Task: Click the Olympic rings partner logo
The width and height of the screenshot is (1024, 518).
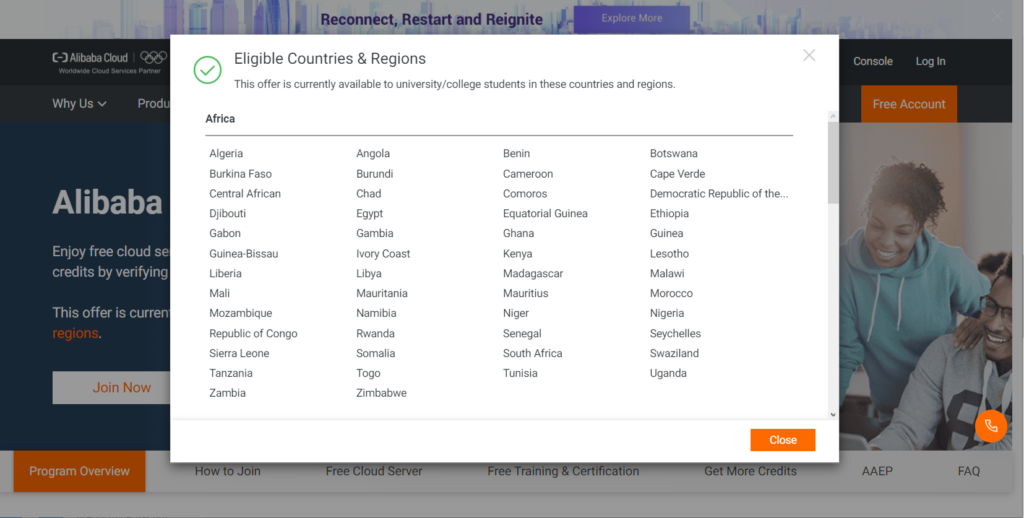Action: 153,58
